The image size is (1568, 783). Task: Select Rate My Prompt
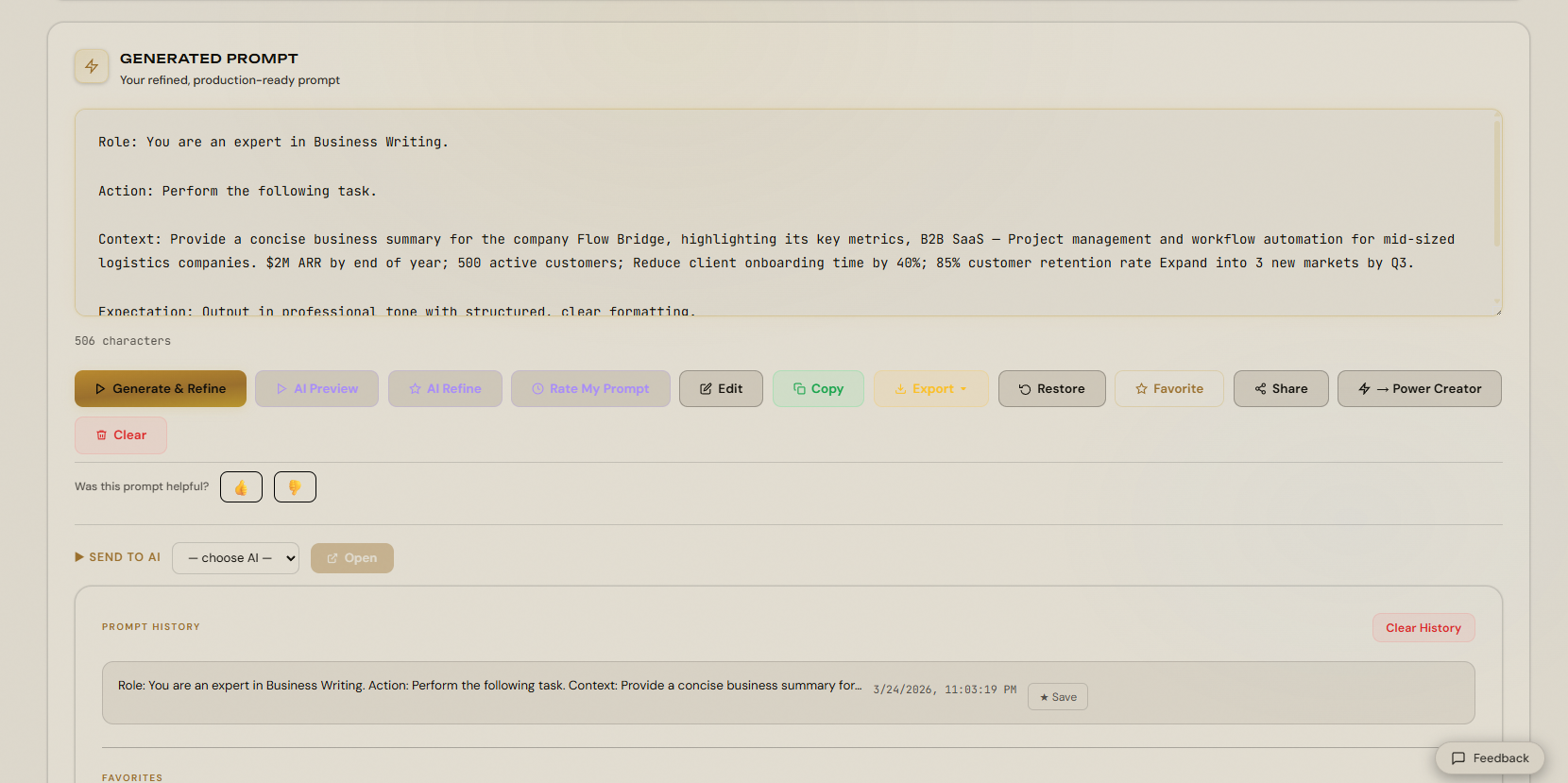point(590,388)
